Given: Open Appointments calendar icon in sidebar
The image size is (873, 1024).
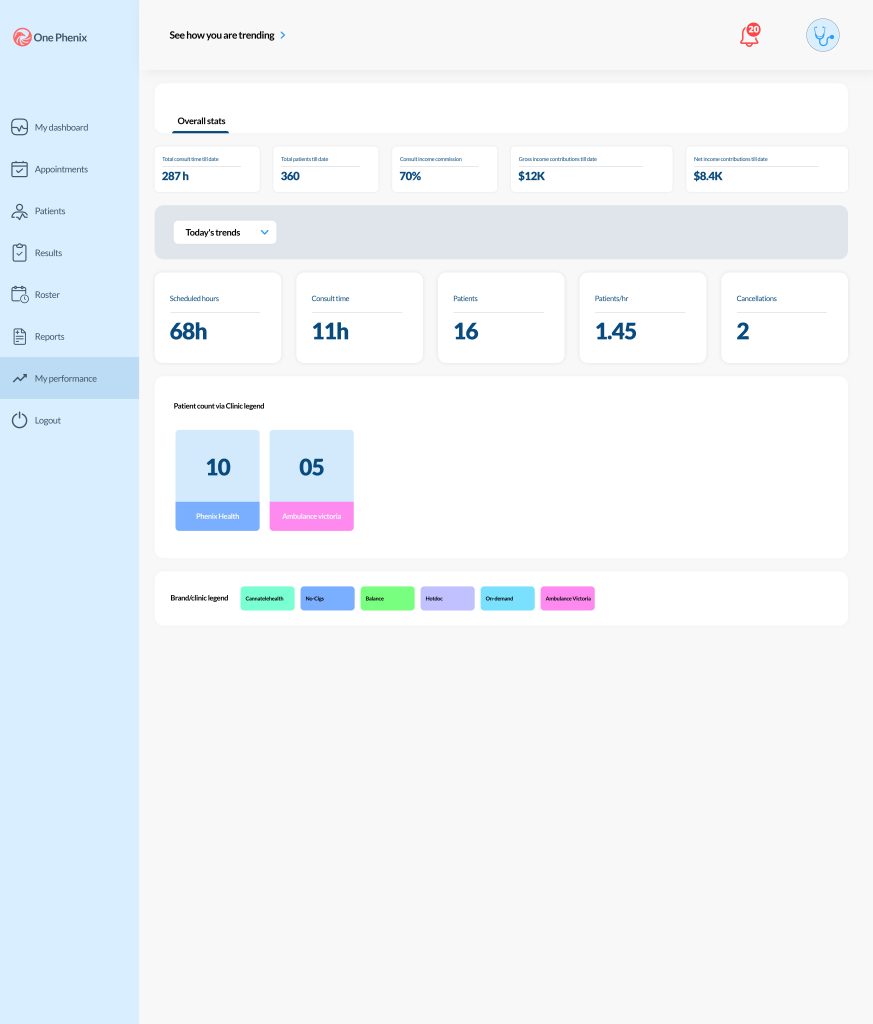Looking at the screenshot, I should point(19,169).
